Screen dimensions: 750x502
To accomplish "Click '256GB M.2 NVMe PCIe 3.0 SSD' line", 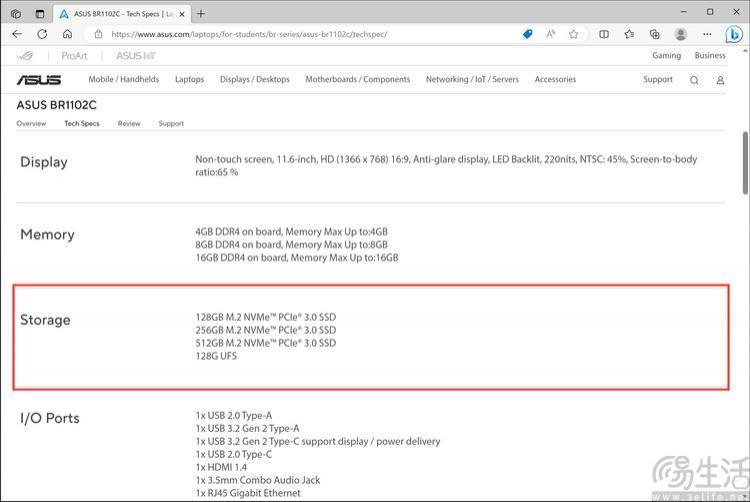I will point(265,330).
